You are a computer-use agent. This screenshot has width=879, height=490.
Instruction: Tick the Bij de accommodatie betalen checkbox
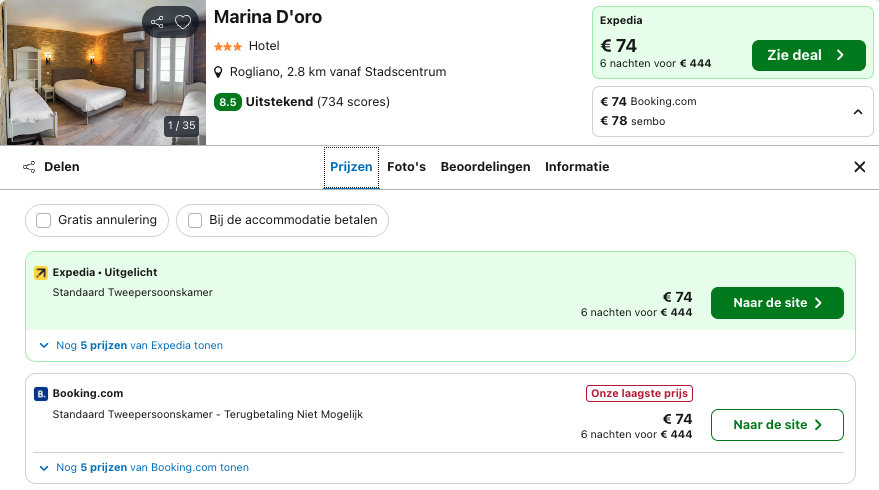click(x=195, y=220)
